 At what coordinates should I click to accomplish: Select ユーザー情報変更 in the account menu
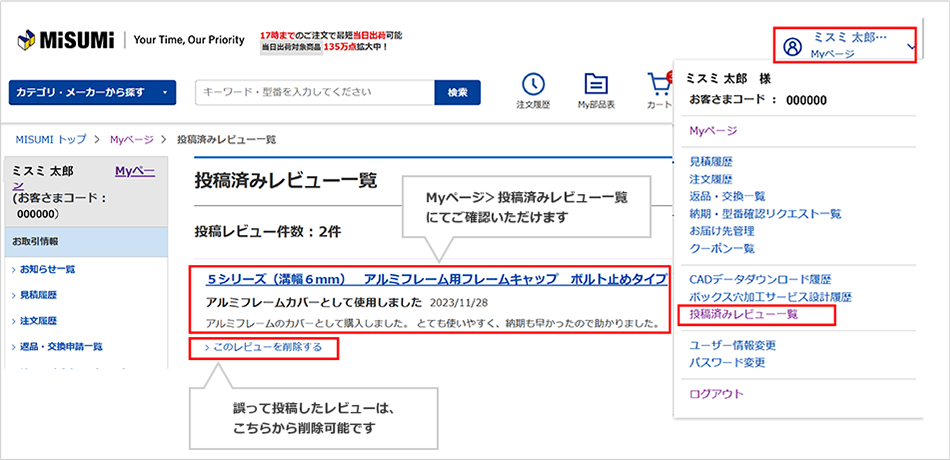click(732, 345)
